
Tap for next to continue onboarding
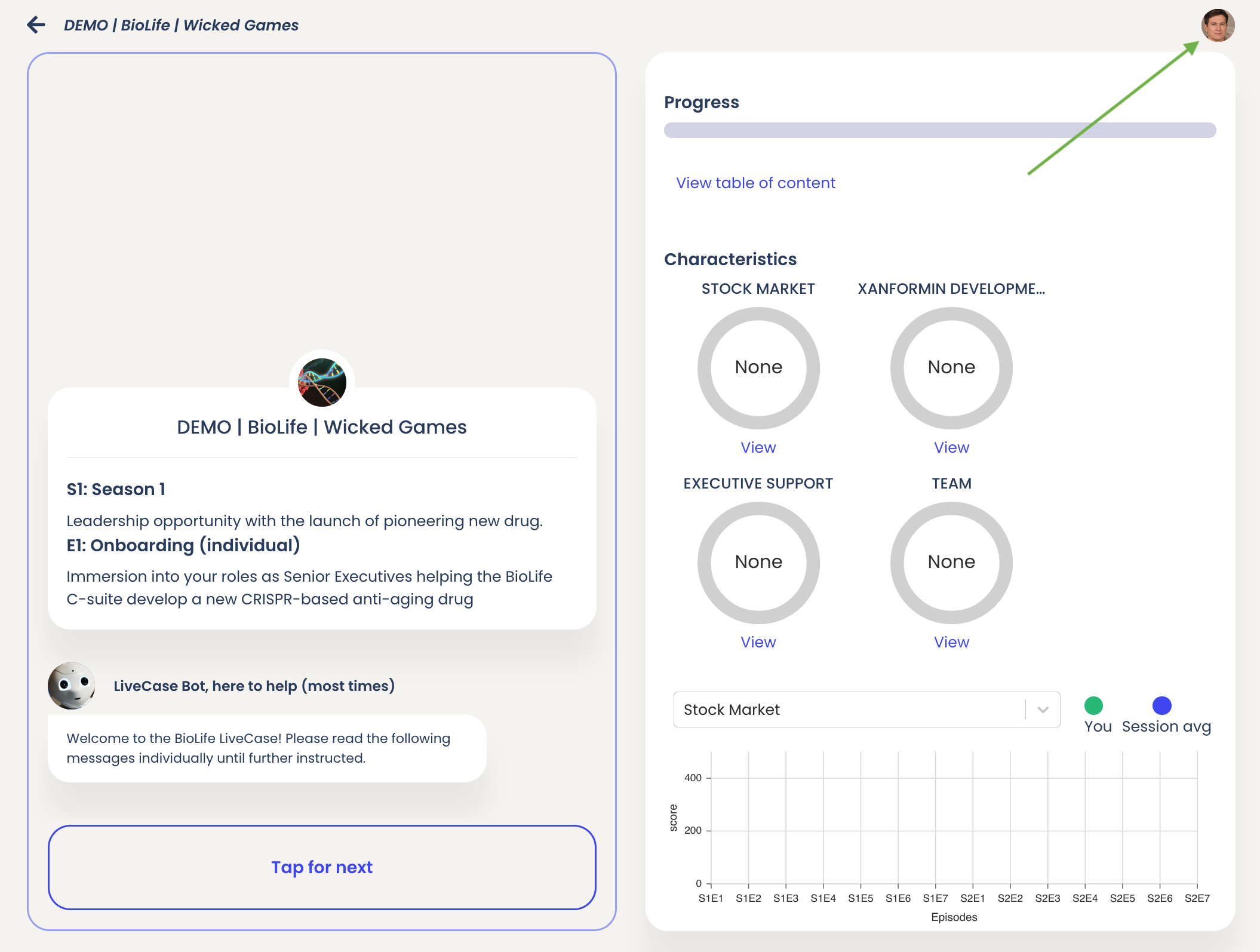click(321, 867)
